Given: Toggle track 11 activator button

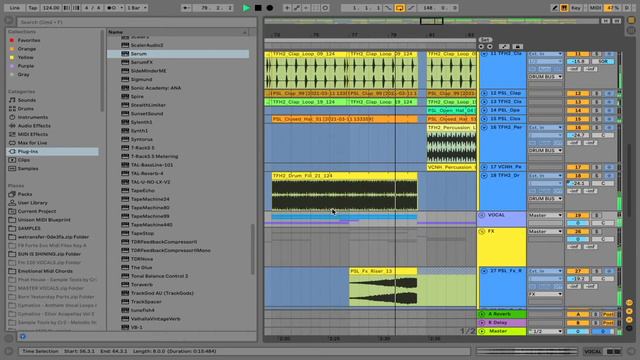Looking at the screenshot, I should pos(578,54).
